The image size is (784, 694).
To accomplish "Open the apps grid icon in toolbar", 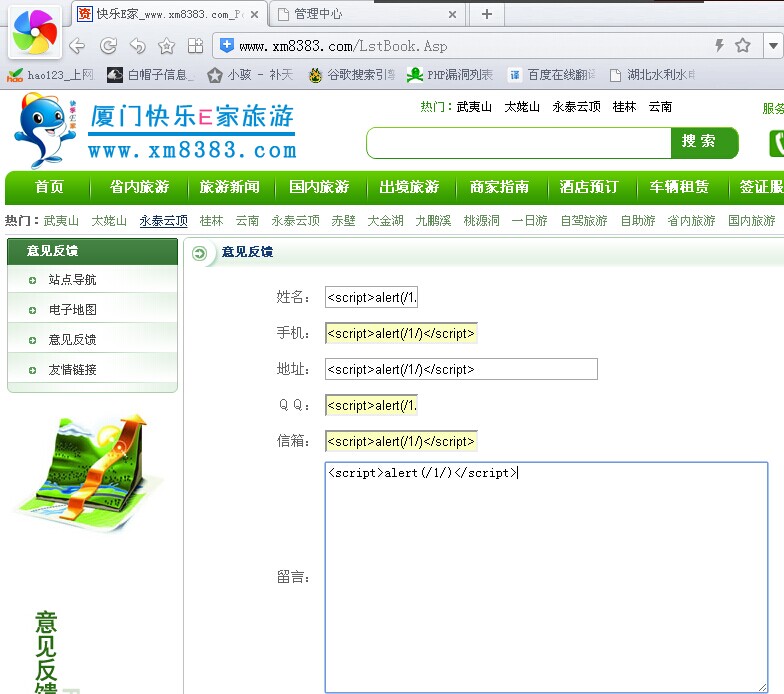I will [x=195, y=46].
